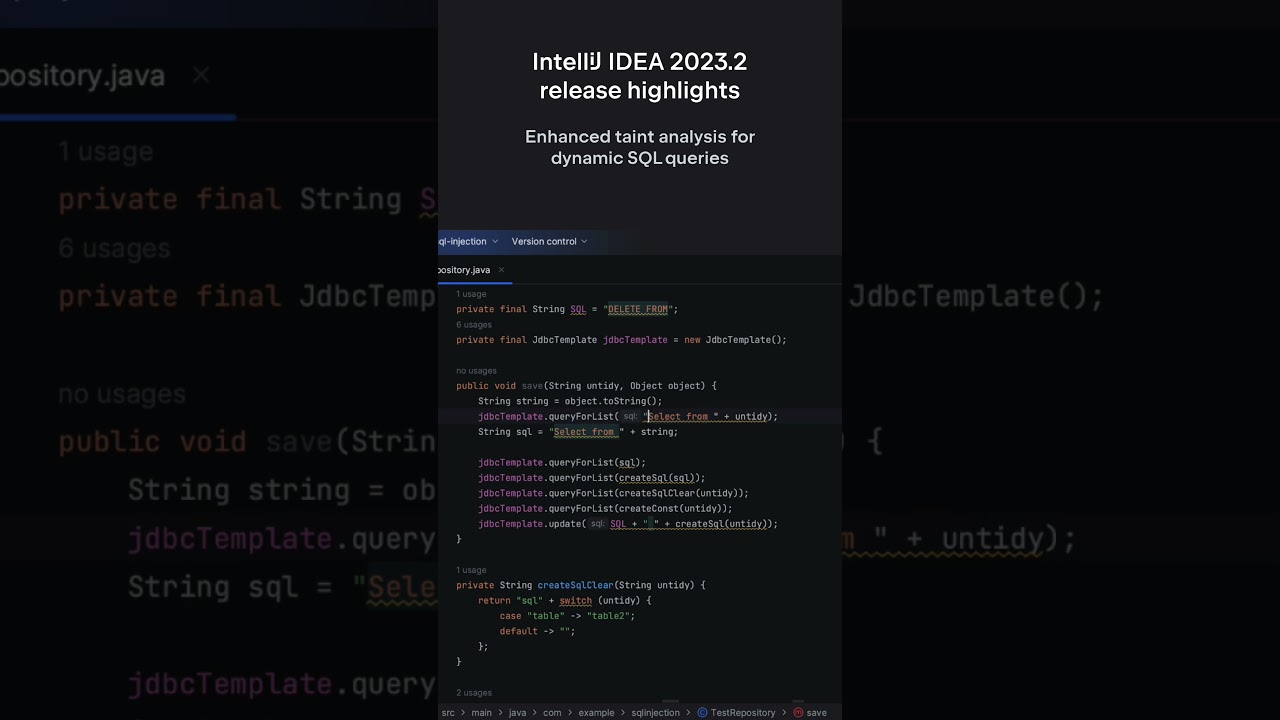Image resolution: width=1280 pixels, height=720 pixels.
Task: Click the case "table" -> "table2" line
Action: click(567, 616)
